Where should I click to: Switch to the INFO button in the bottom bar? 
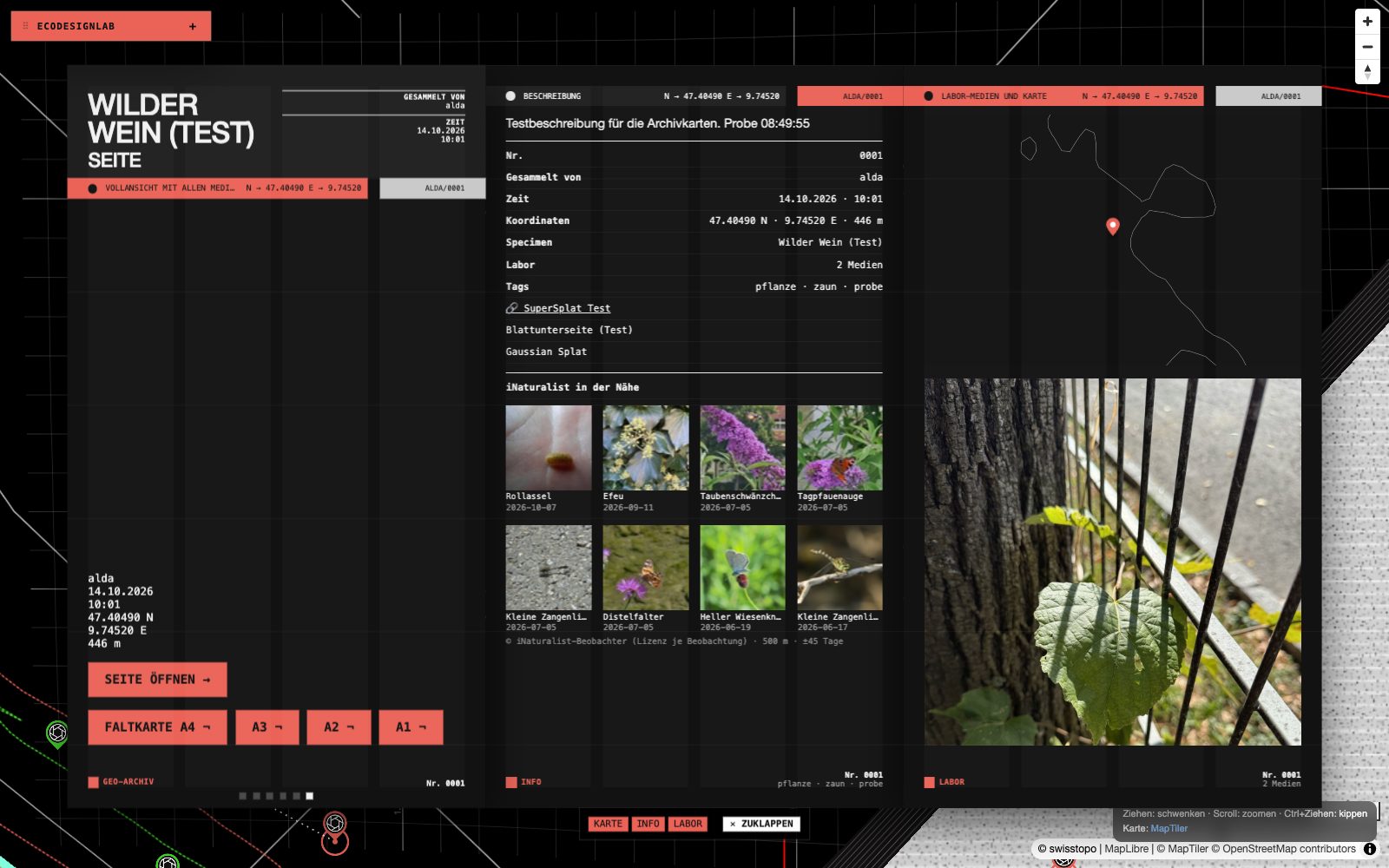coord(648,824)
